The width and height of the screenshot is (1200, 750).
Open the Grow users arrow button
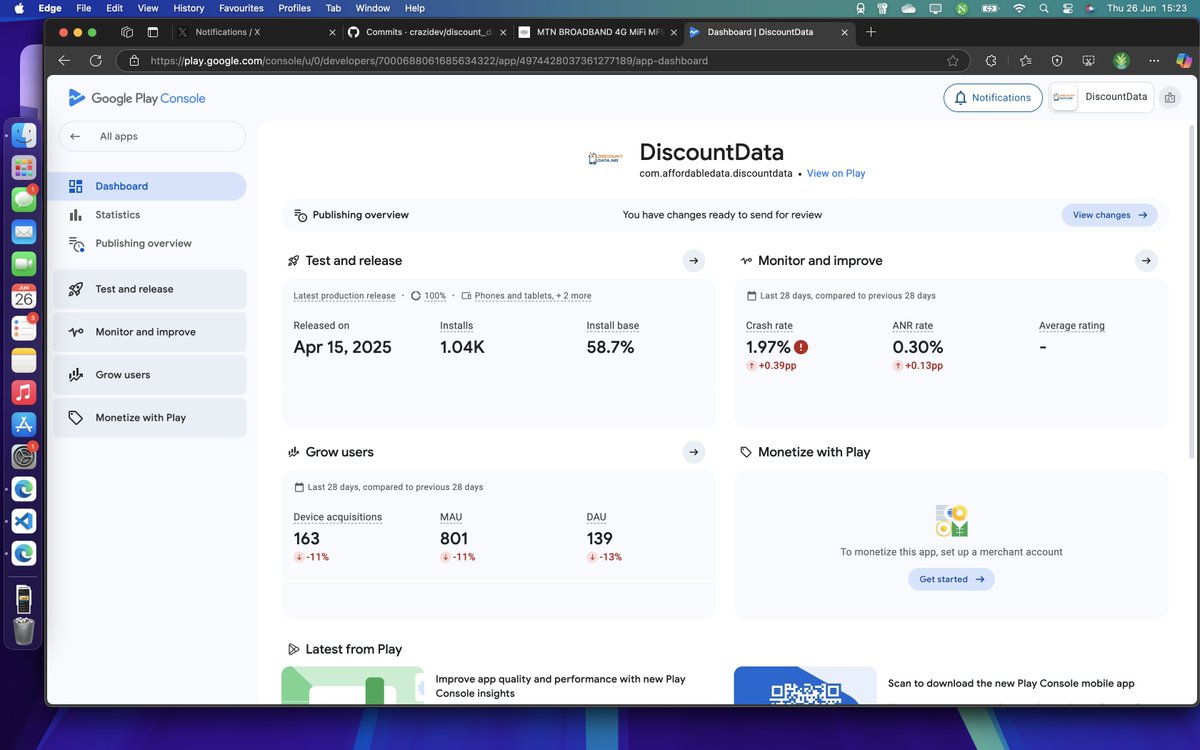694,452
